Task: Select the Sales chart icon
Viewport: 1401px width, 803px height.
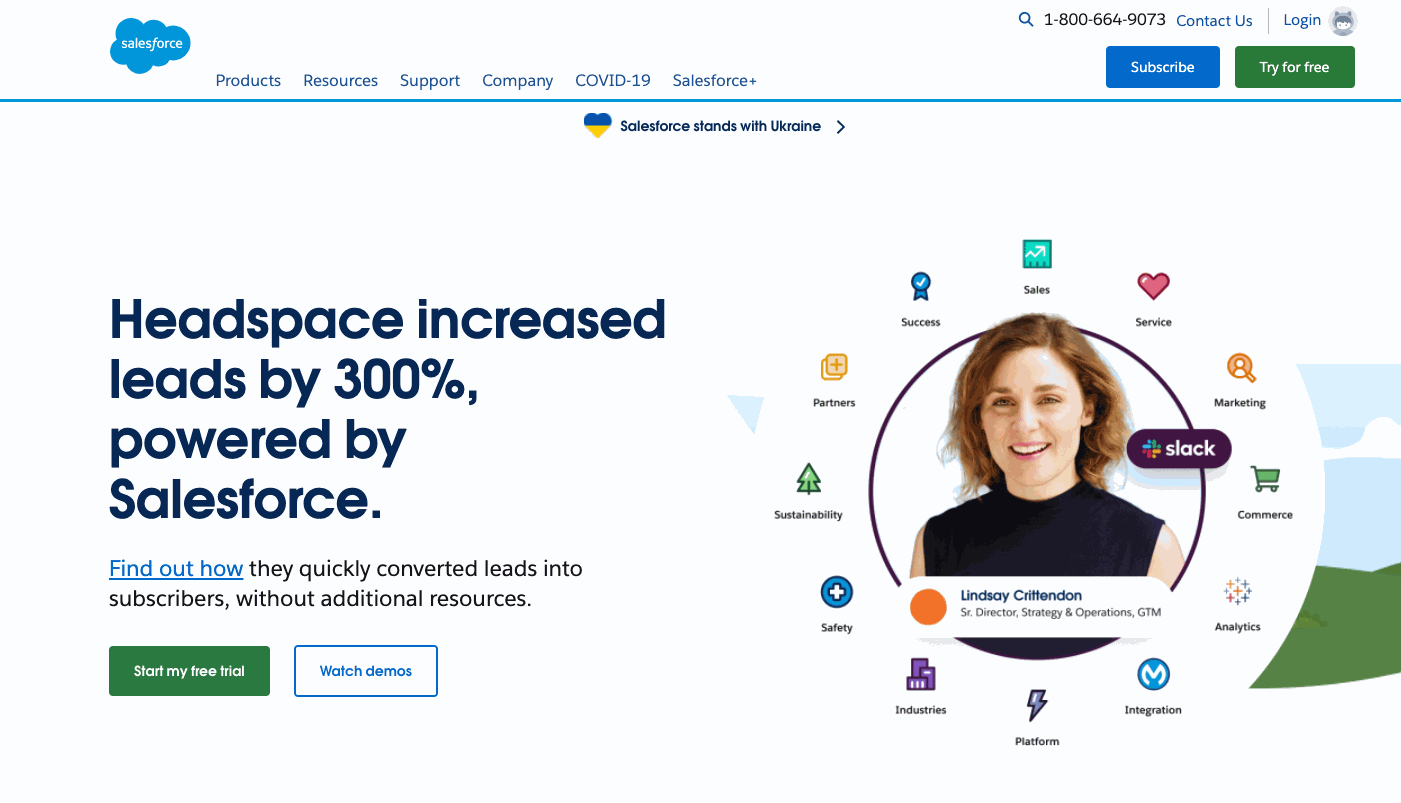Action: click(x=1037, y=254)
